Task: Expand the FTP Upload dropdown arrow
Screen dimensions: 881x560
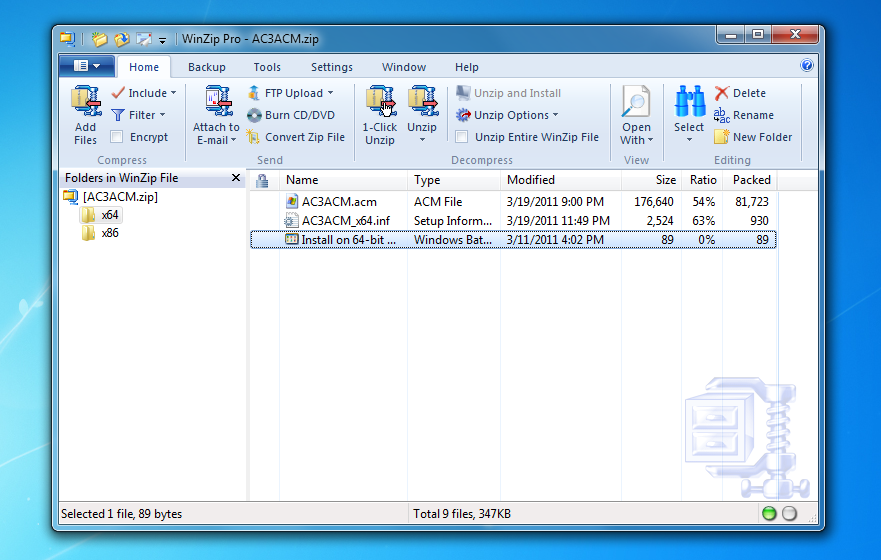Action: [x=330, y=93]
